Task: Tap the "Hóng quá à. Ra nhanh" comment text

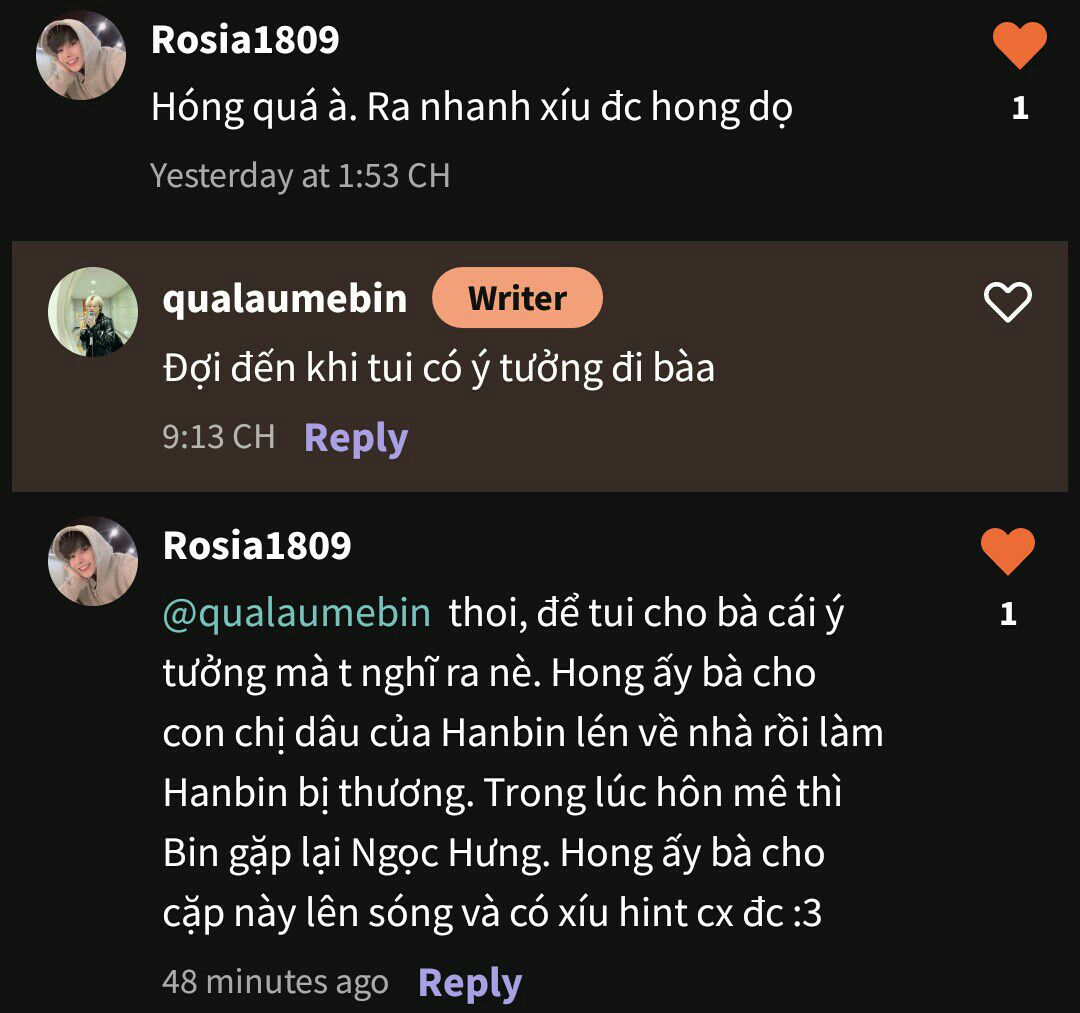Action: pos(471,108)
